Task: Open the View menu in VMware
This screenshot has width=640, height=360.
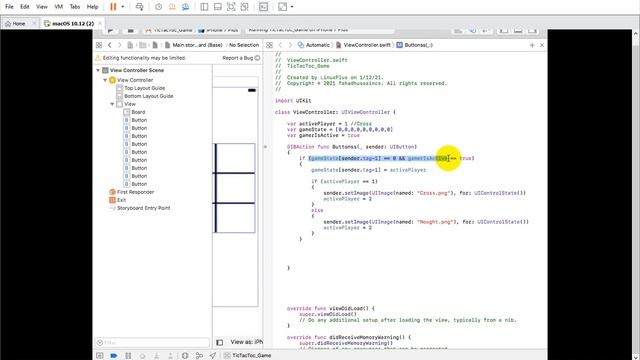Action: 42,7
